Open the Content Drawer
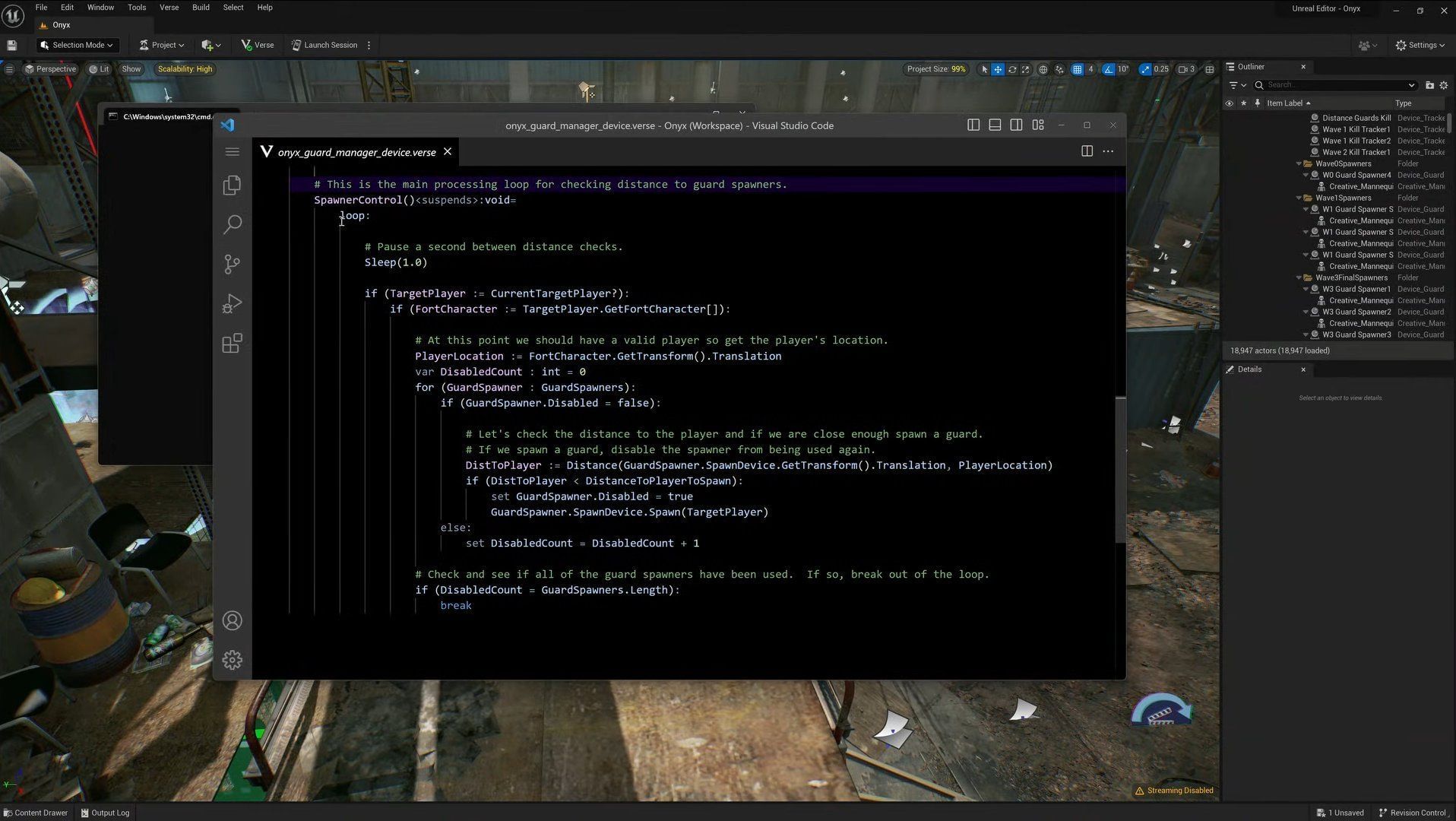 click(x=35, y=813)
